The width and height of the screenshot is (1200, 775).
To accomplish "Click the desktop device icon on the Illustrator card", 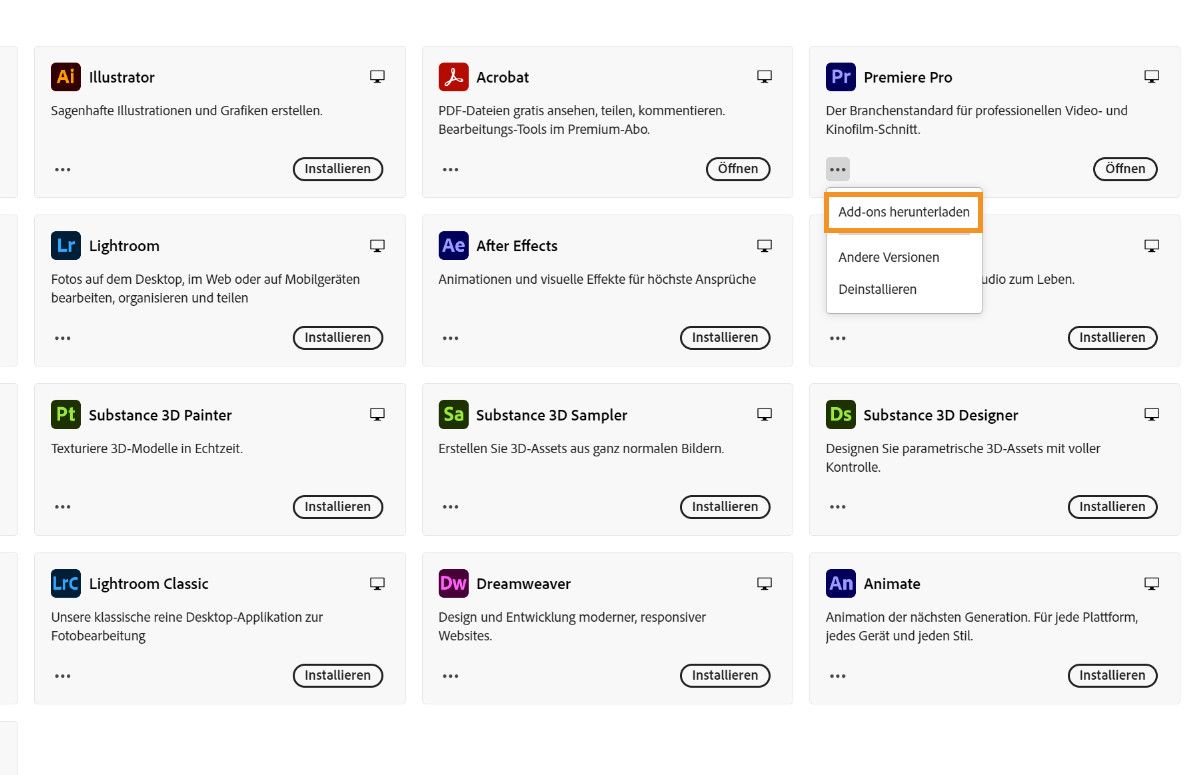I will [x=377, y=75].
